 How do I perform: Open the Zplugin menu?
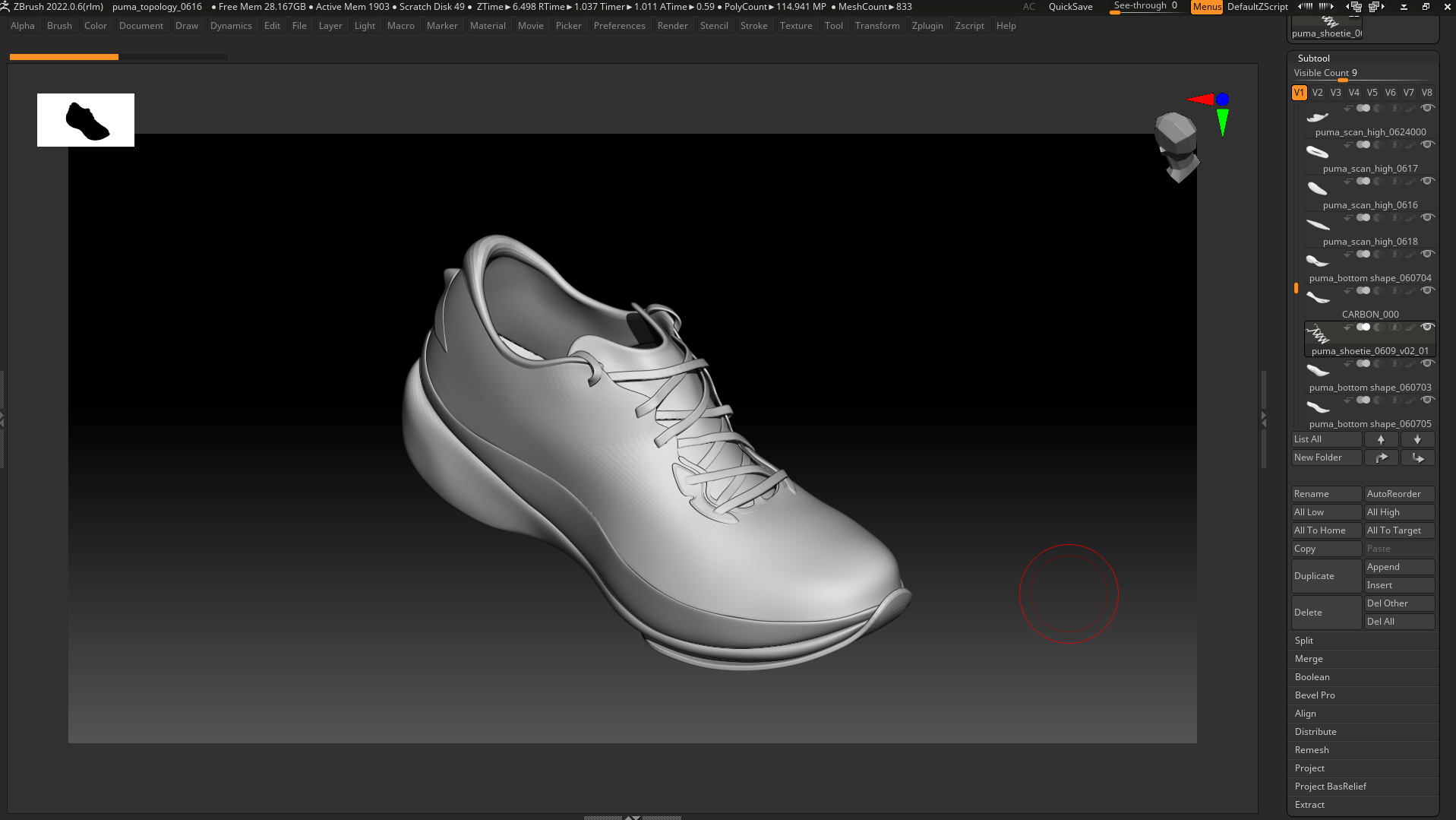pyautogui.click(x=927, y=26)
